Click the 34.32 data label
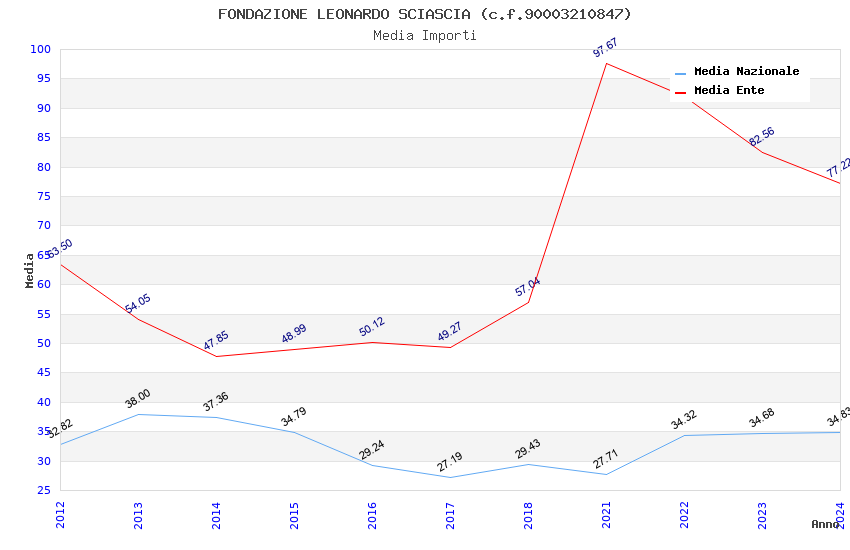The image size is (850, 550). 684,419
